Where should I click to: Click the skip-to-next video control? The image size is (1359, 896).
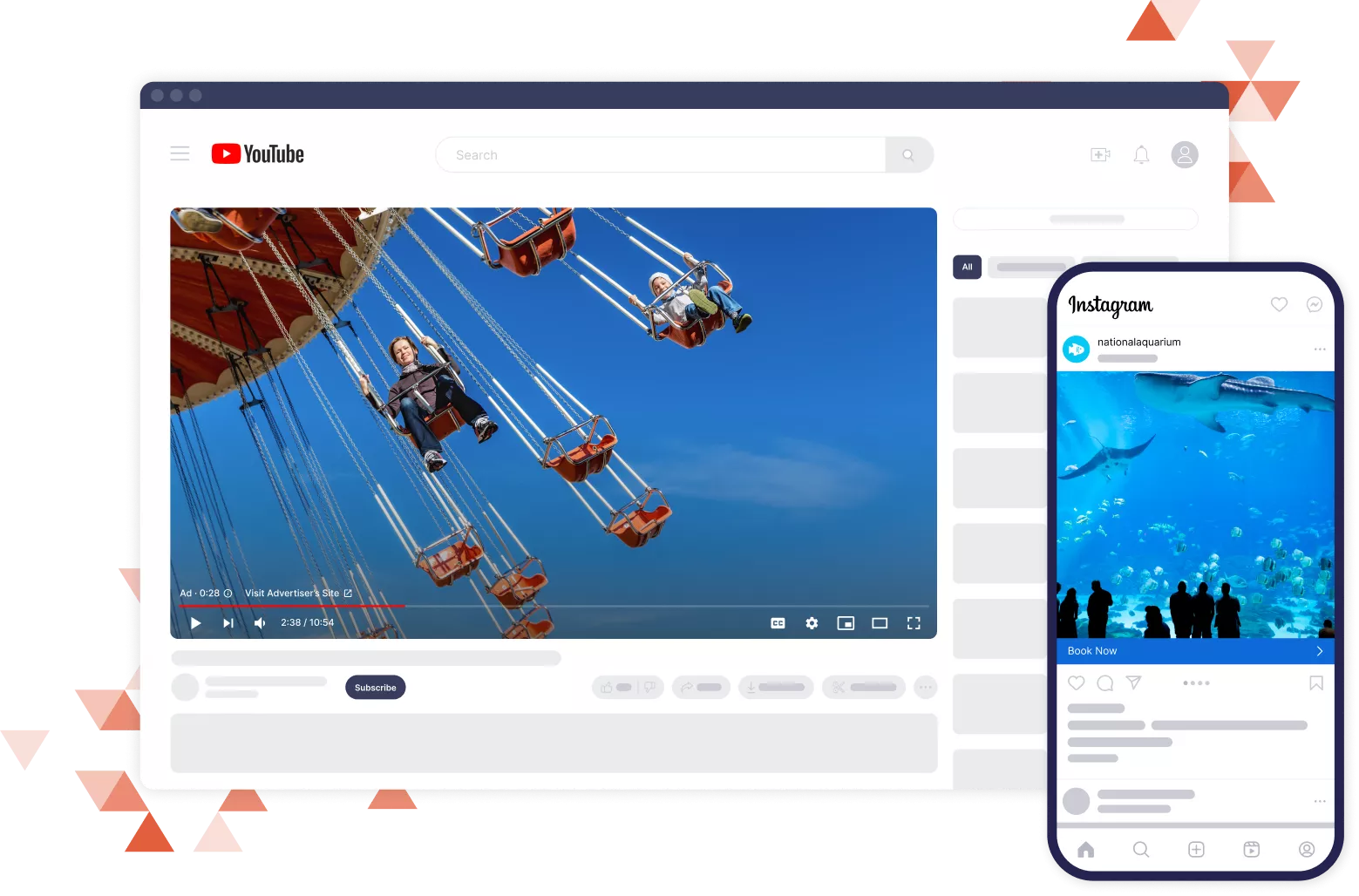[x=228, y=622]
